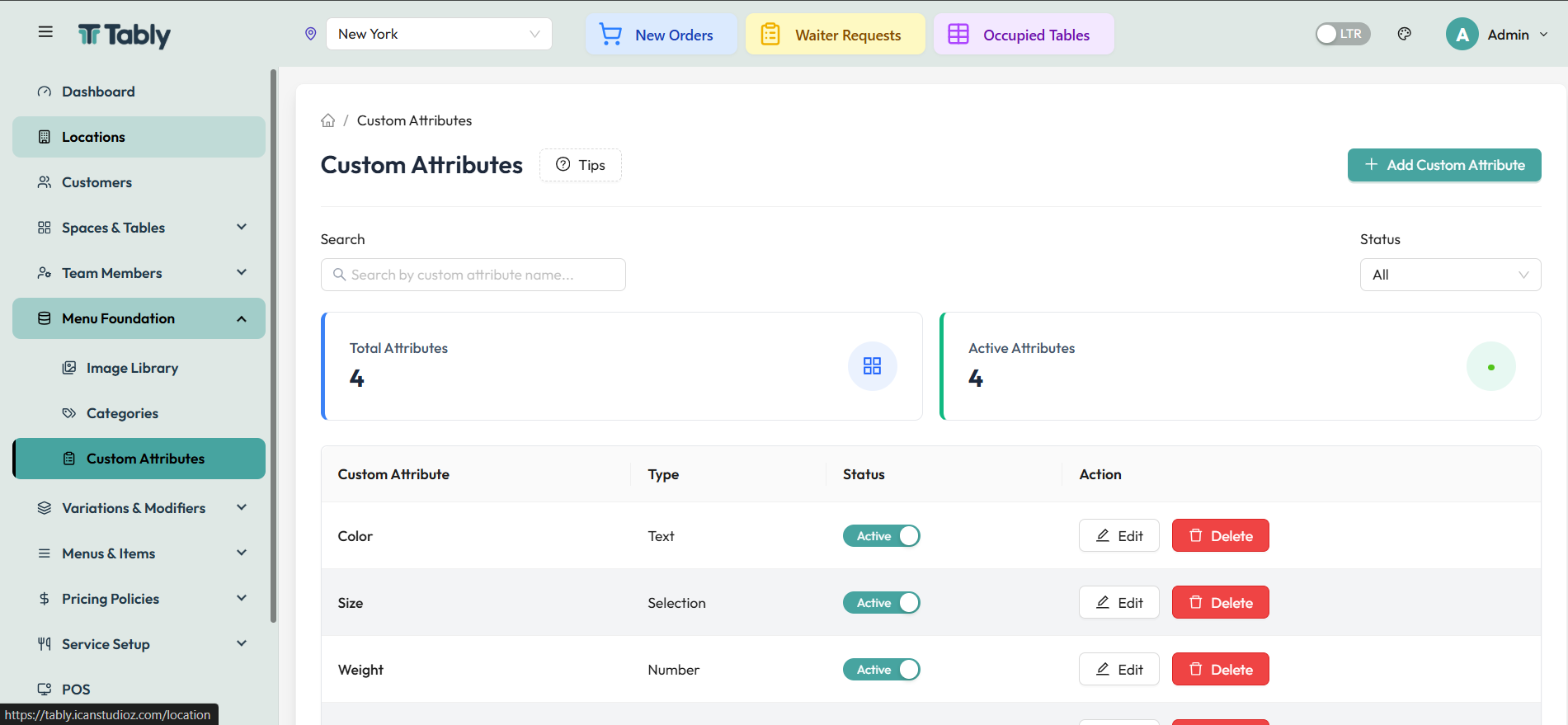Open New Orders from the top bar
This screenshot has width=1568, height=725.
click(662, 35)
